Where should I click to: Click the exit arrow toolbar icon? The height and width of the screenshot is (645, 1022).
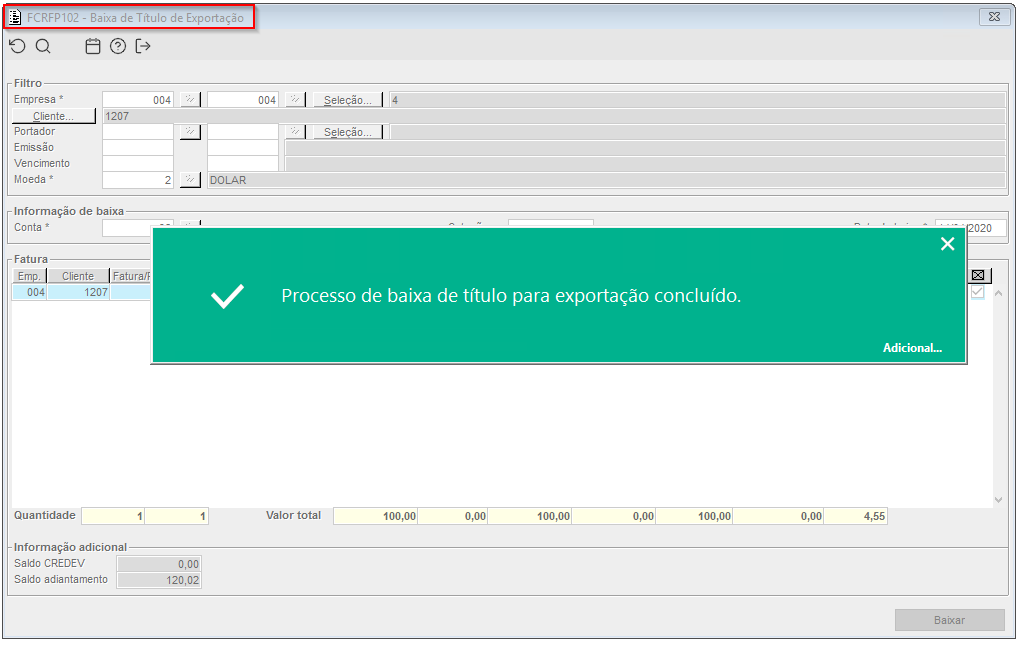pos(143,46)
